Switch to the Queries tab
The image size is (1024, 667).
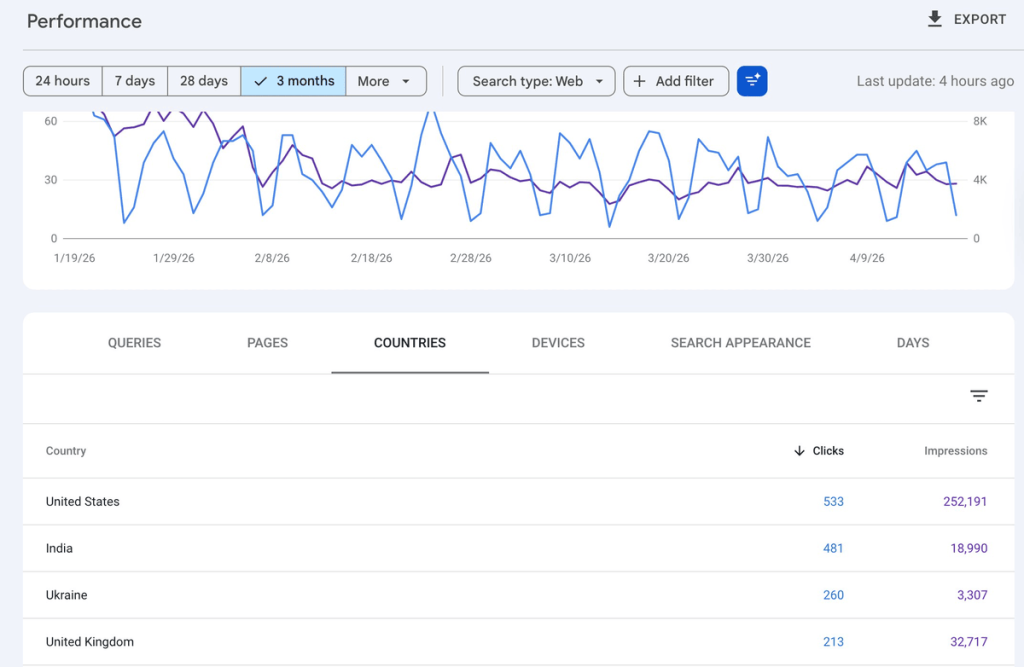coord(134,343)
